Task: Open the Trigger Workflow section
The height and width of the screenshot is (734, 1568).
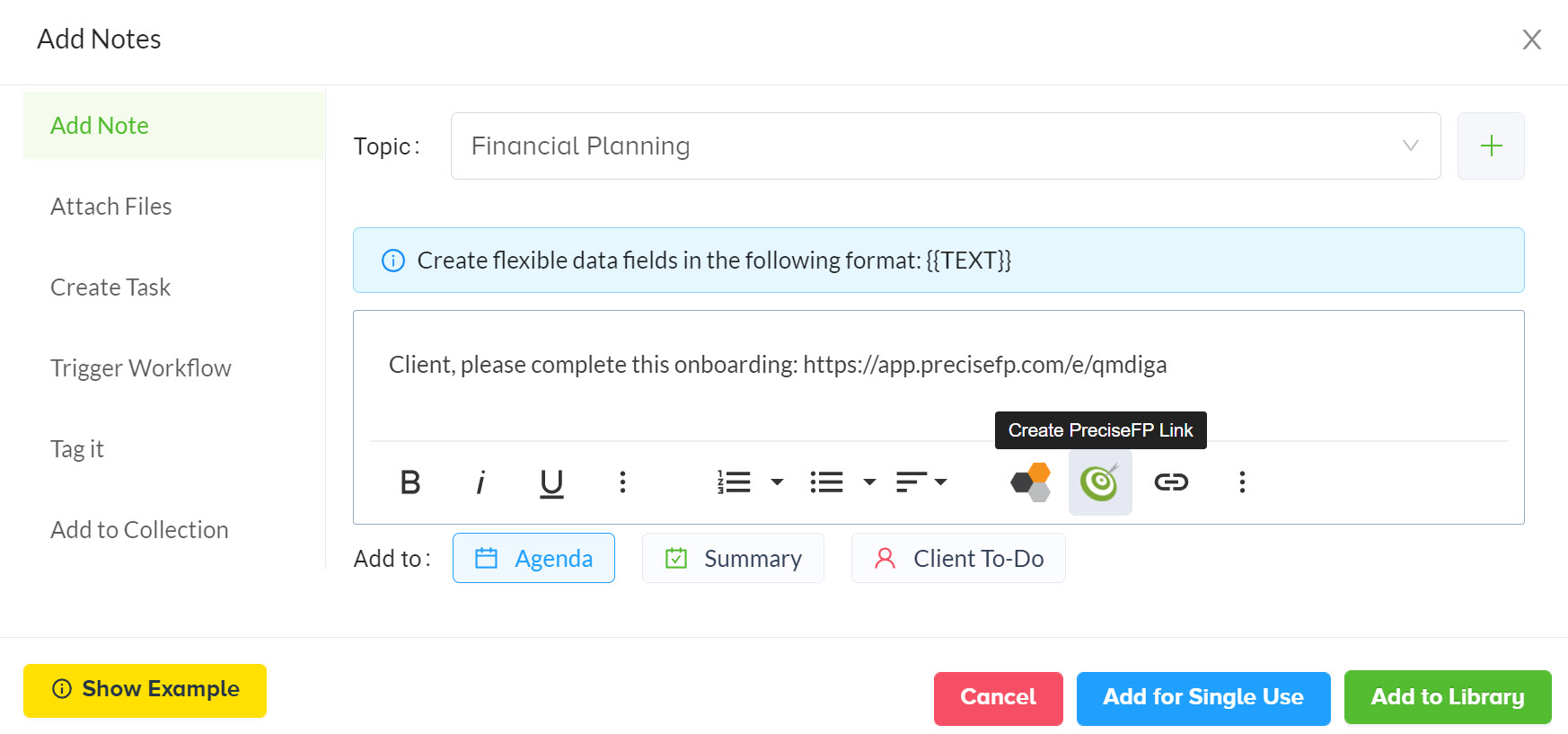Action: point(141,368)
